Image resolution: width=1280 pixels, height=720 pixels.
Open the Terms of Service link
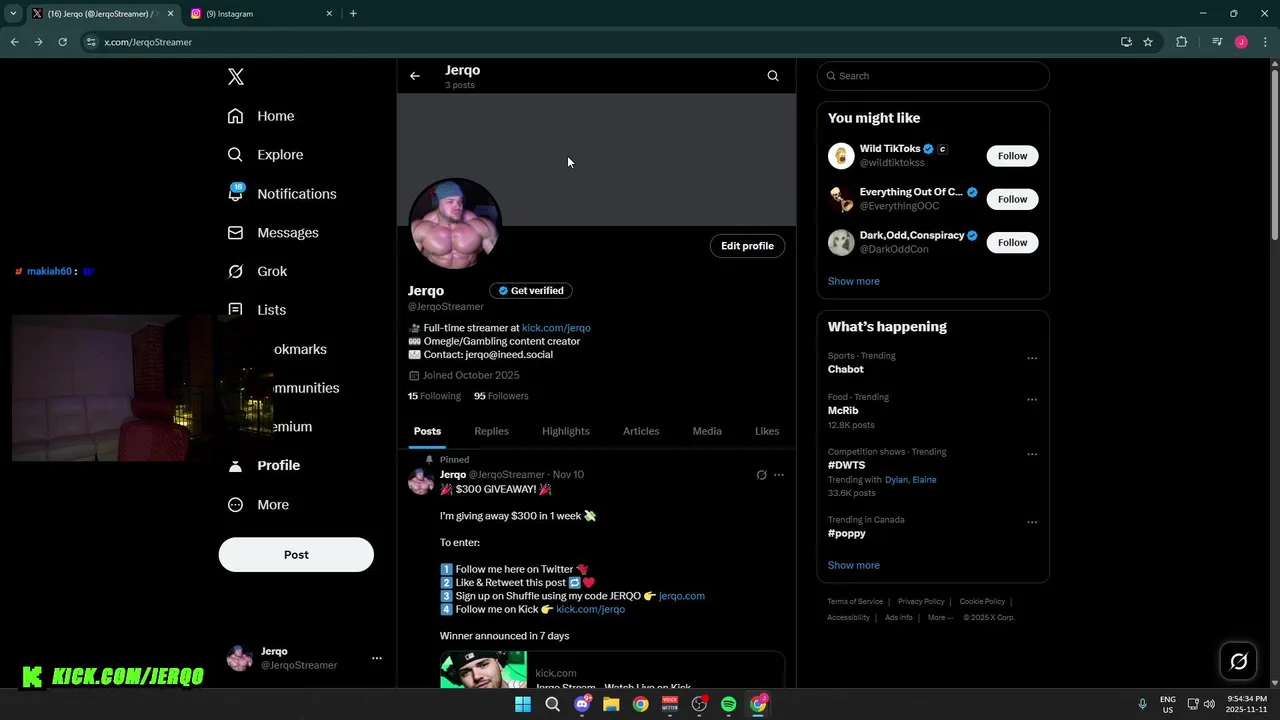(x=855, y=602)
